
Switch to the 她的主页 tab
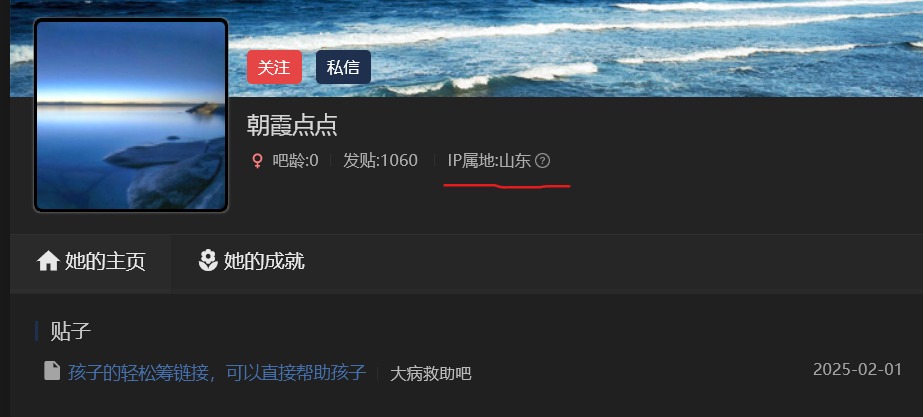(91, 262)
